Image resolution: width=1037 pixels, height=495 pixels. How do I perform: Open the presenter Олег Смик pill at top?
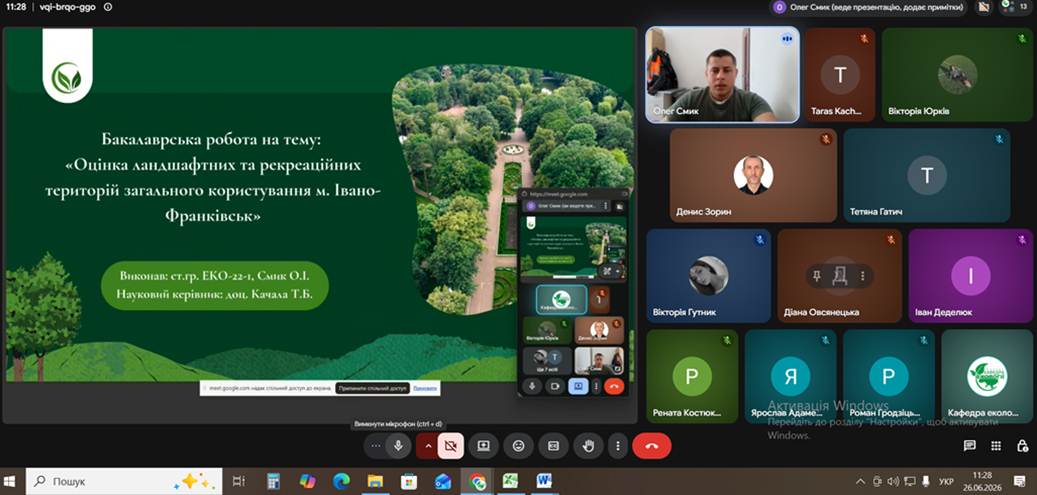870,7
